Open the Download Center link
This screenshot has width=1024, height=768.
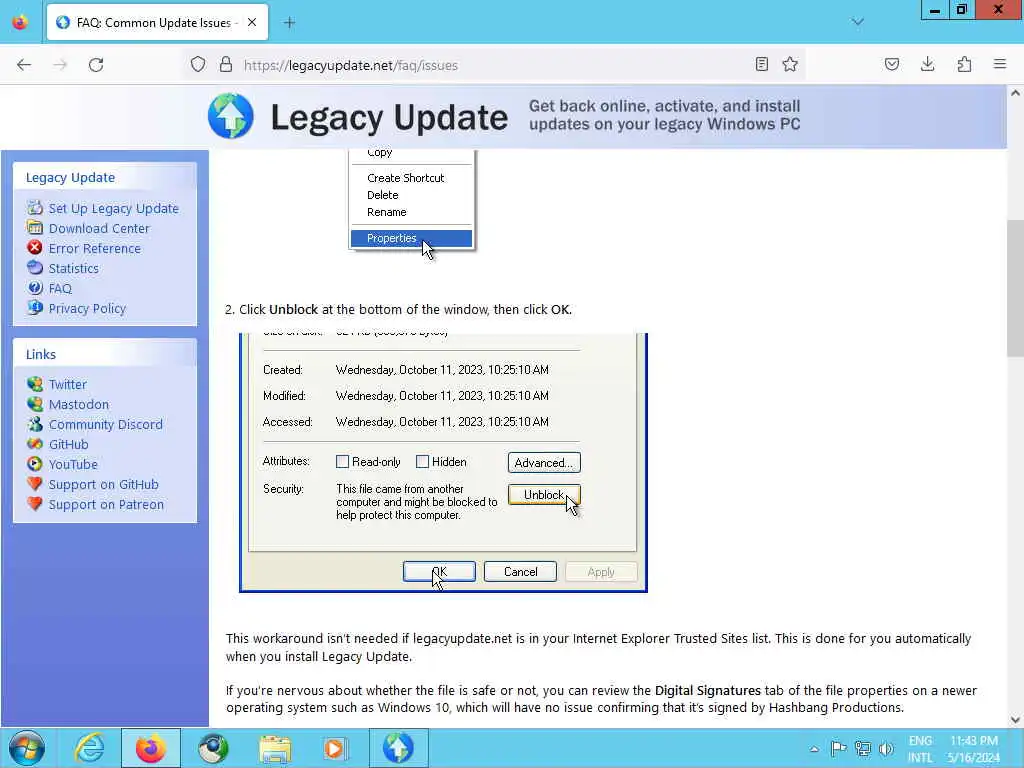99,229
